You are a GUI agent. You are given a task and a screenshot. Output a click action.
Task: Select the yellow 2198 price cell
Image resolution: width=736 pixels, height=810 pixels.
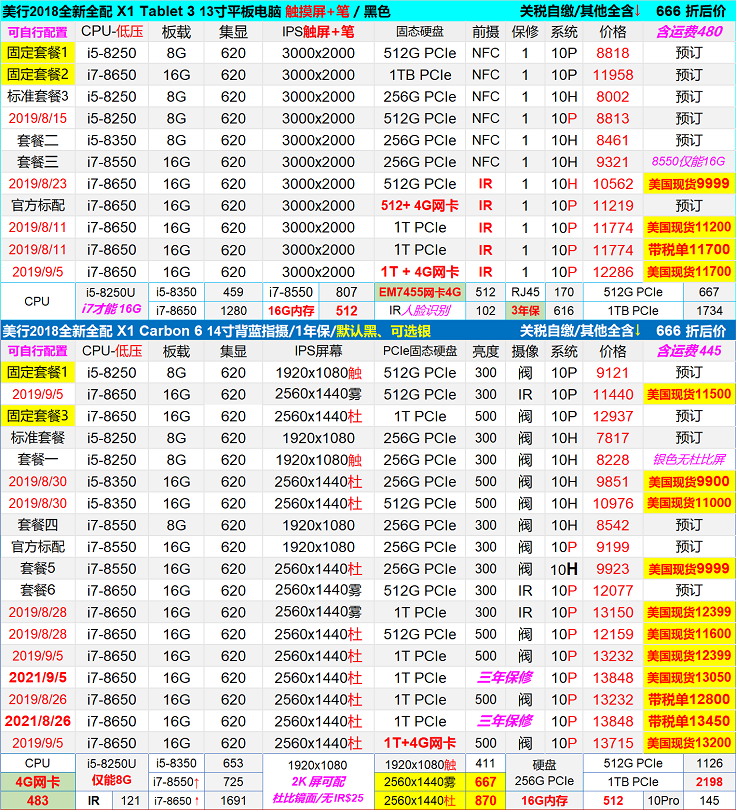click(708, 781)
